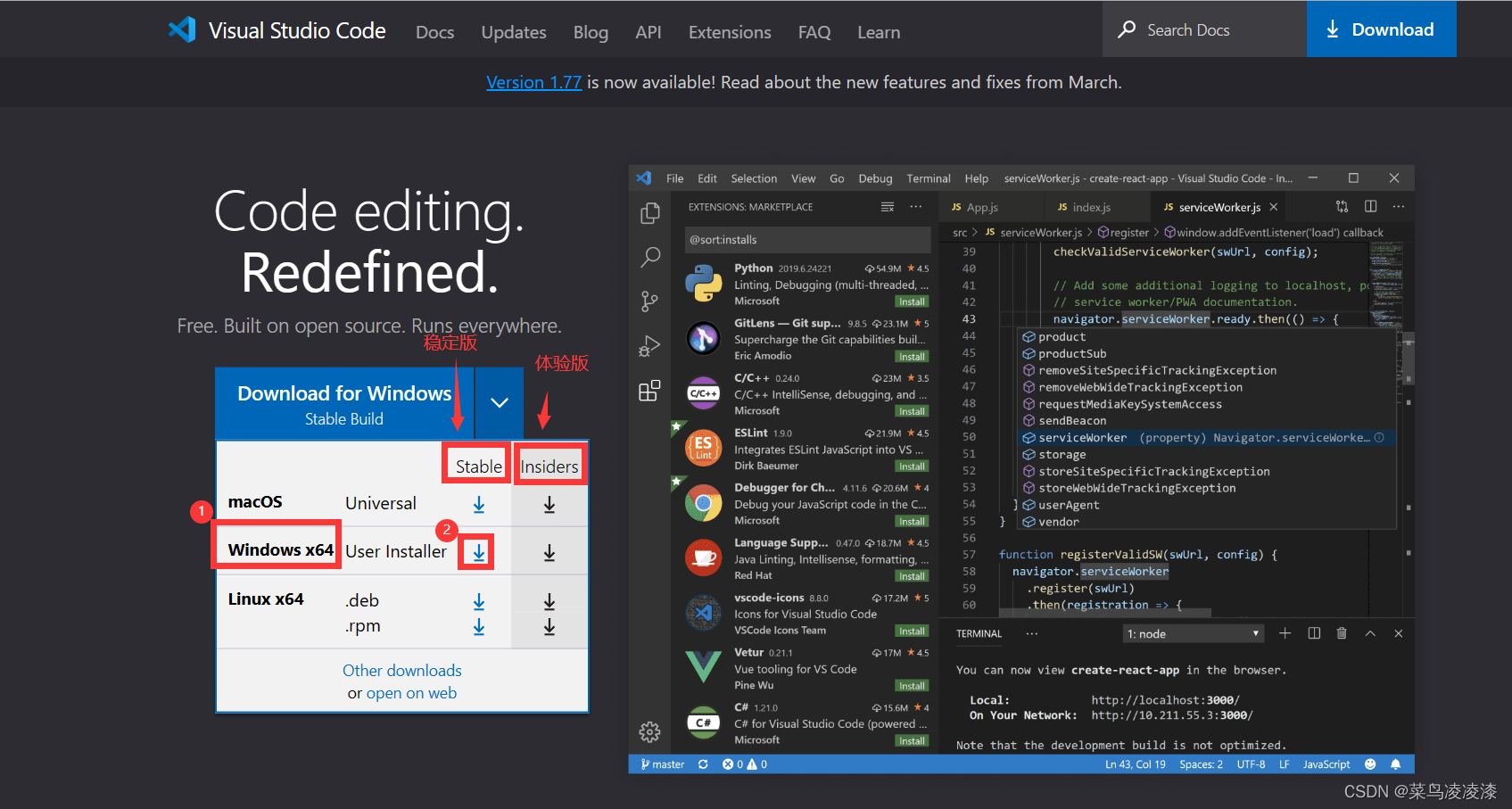Maximize the terminal panel with chevron up
Screen dimensions: 1512x809
tap(1370, 633)
